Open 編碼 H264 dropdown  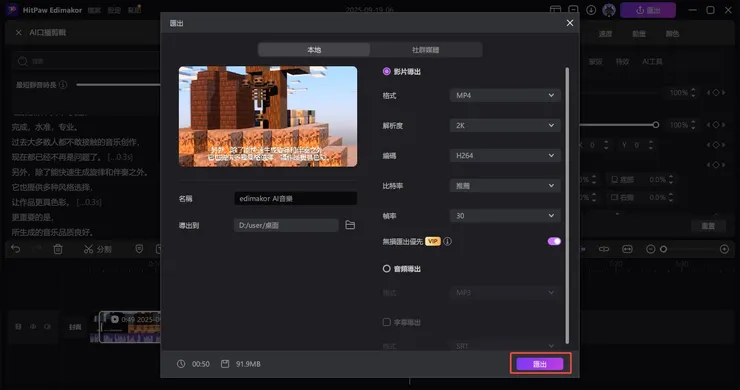[x=505, y=155]
